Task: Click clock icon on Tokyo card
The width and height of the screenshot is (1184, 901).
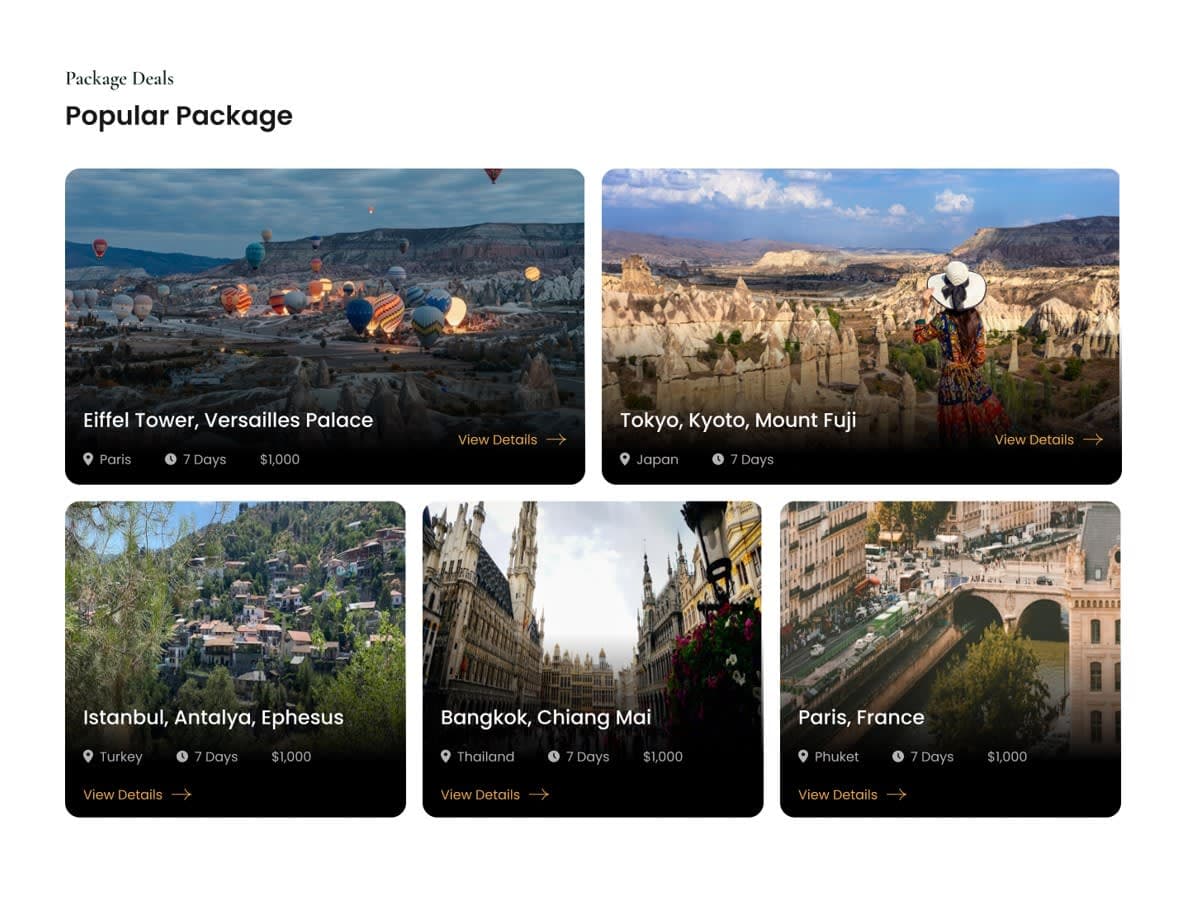Action: 718,459
